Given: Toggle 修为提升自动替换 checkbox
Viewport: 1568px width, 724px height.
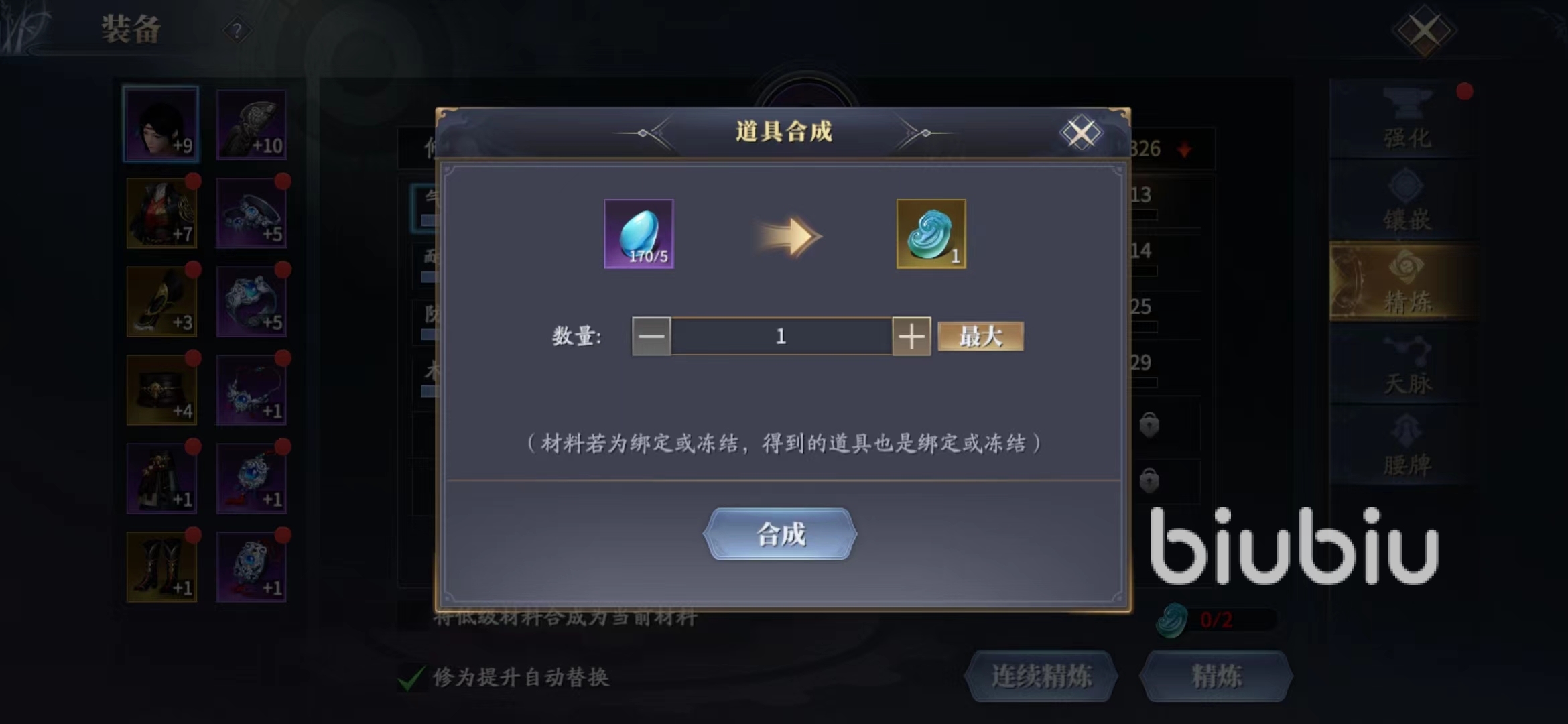Looking at the screenshot, I should (x=411, y=678).
